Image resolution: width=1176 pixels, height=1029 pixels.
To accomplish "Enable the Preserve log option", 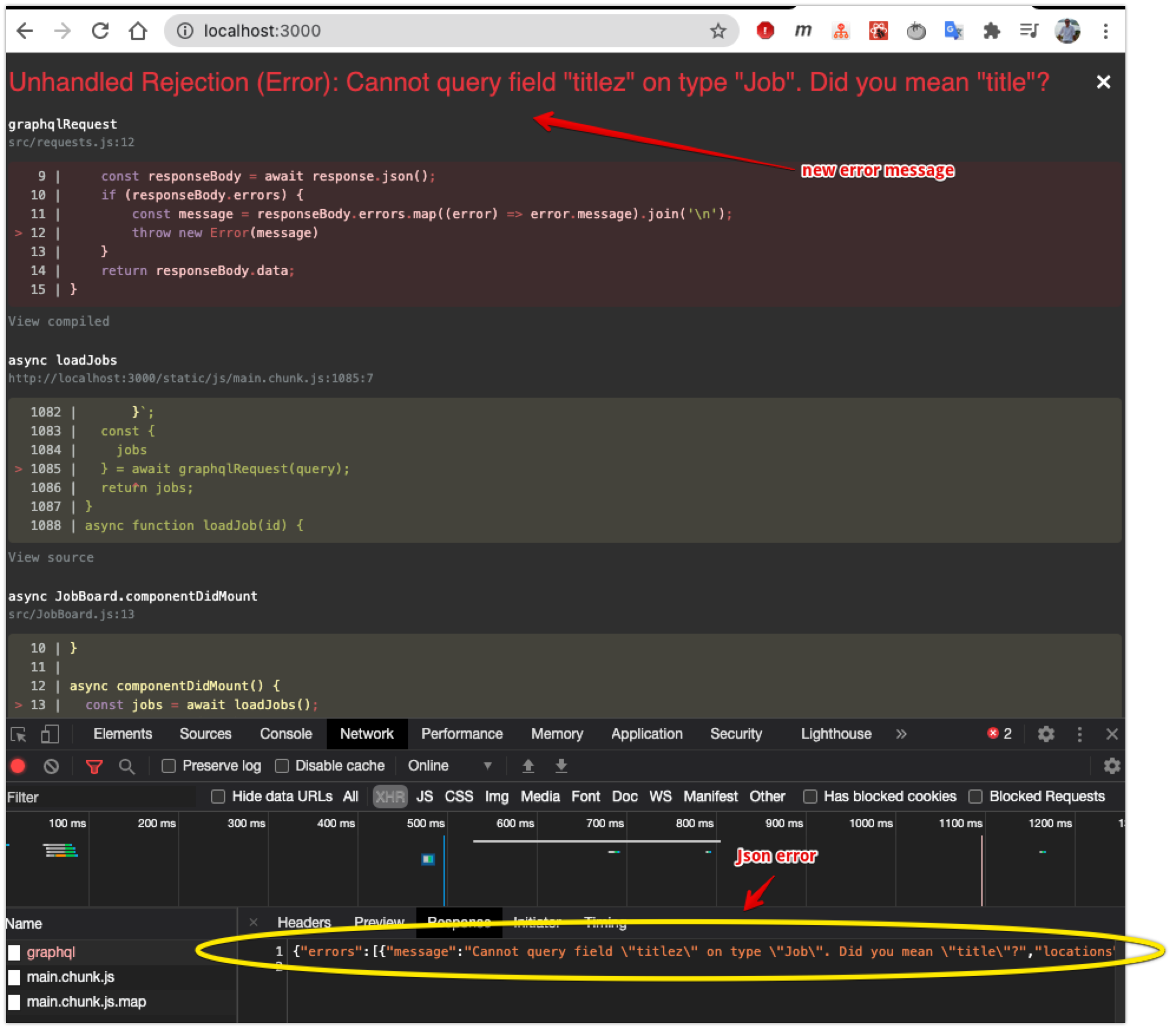I will click(x=169, y=765).
